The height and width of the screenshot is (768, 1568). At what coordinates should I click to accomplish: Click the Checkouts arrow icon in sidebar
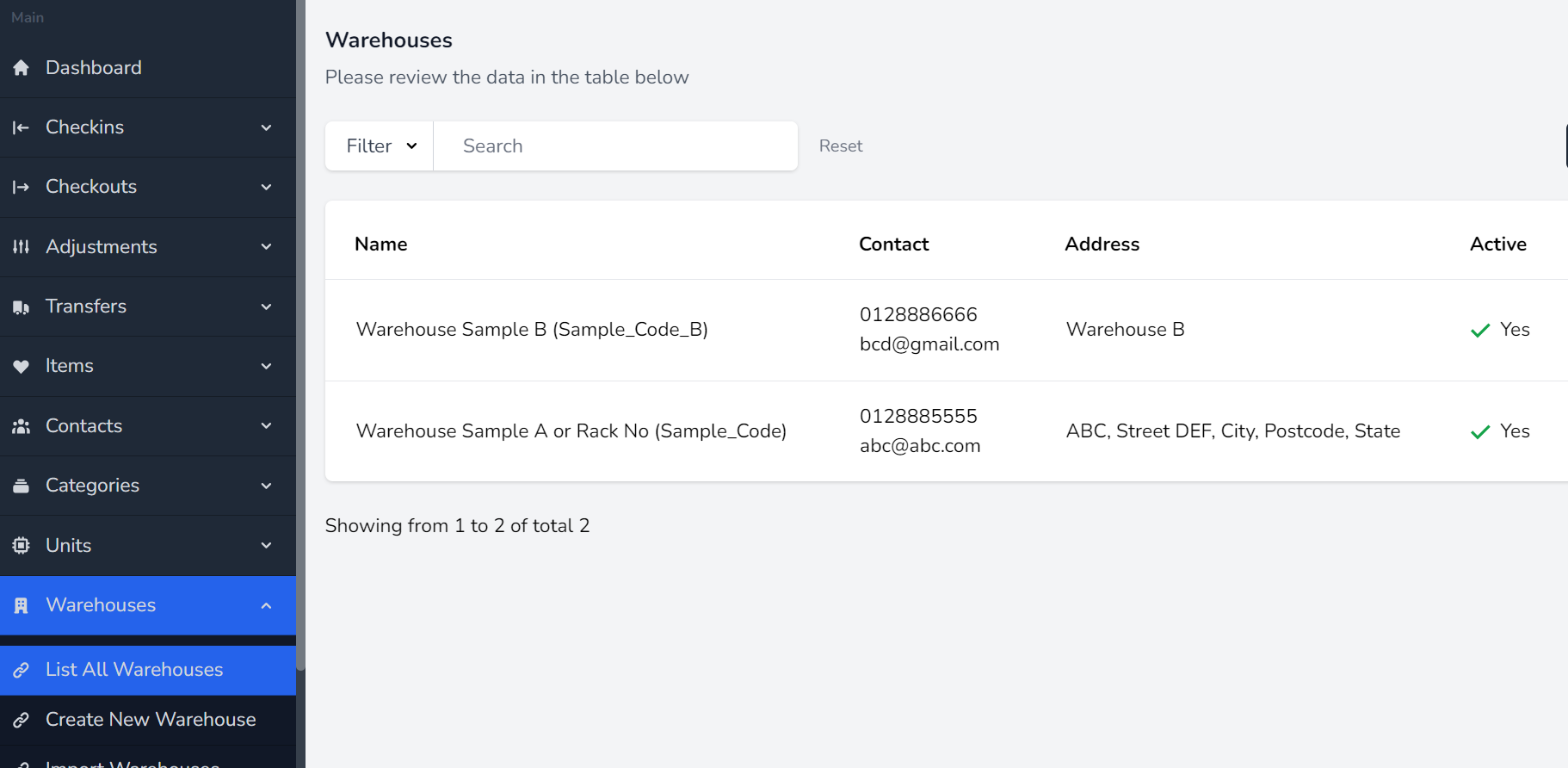[22, 187]
